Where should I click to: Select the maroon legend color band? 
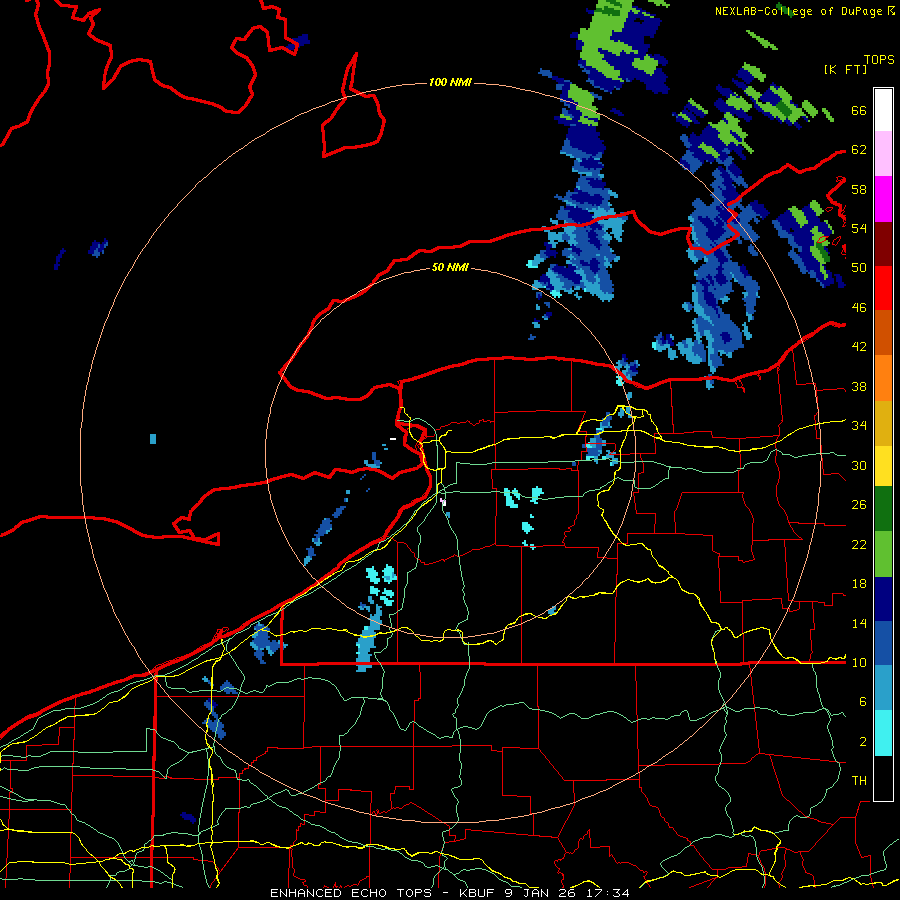[x=883, y=243]
